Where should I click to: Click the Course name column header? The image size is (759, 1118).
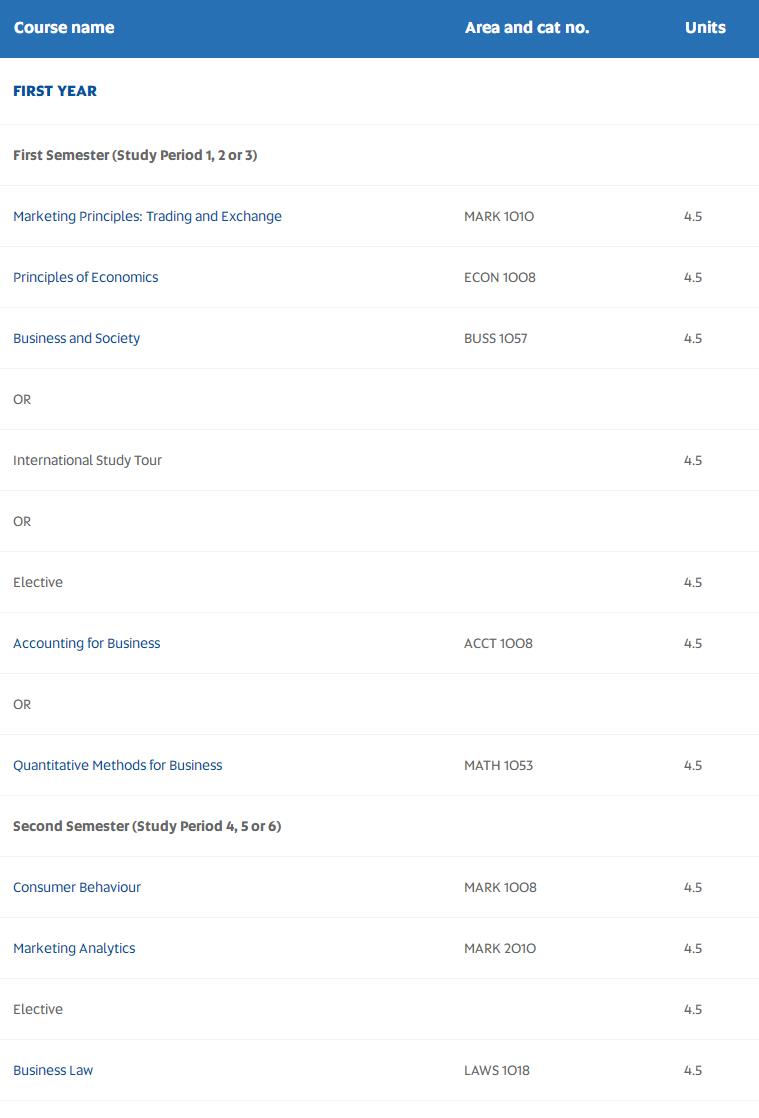(64, 28)
